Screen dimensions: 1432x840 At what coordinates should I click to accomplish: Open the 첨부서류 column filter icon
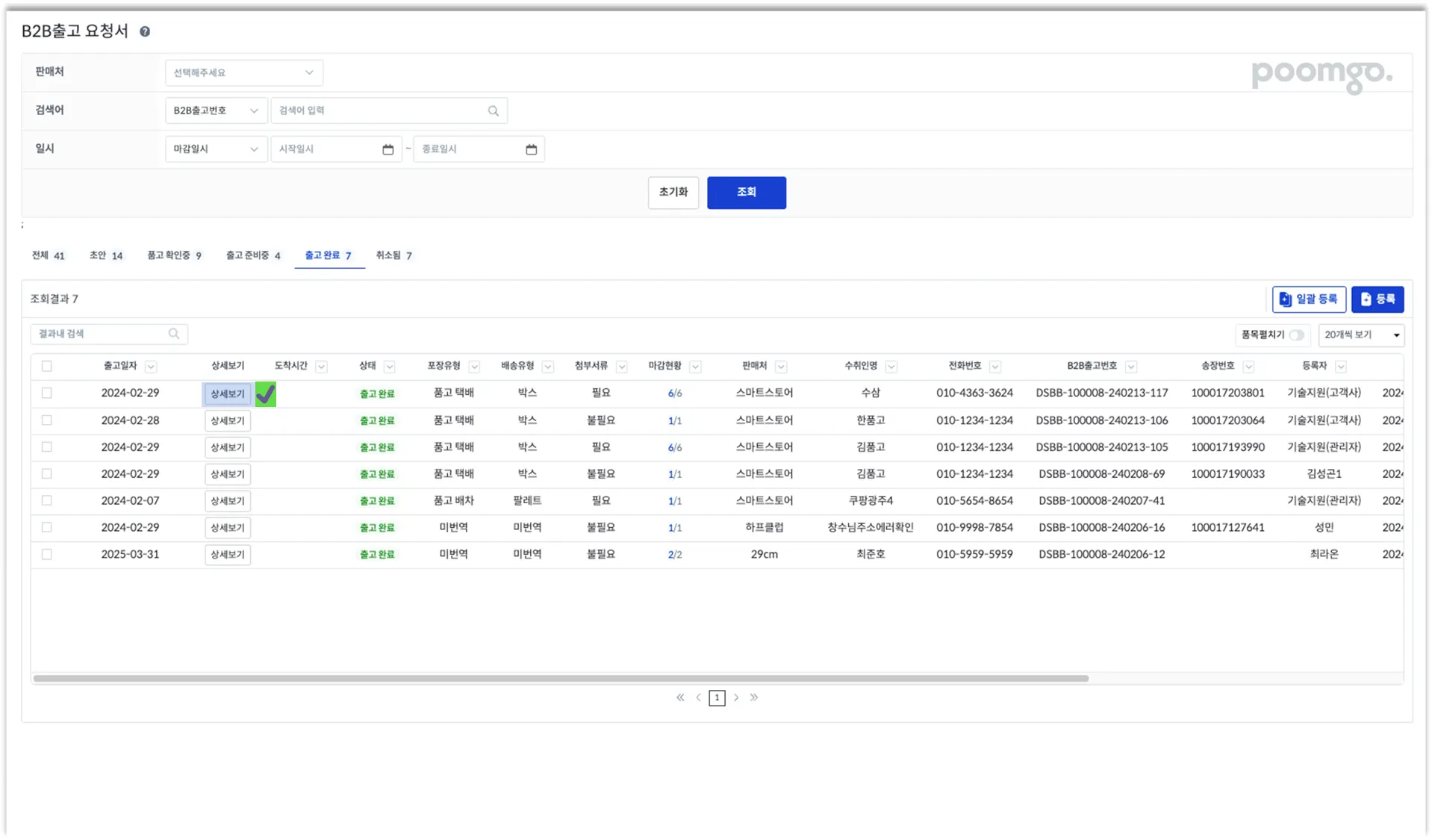[x=621, y=367]
